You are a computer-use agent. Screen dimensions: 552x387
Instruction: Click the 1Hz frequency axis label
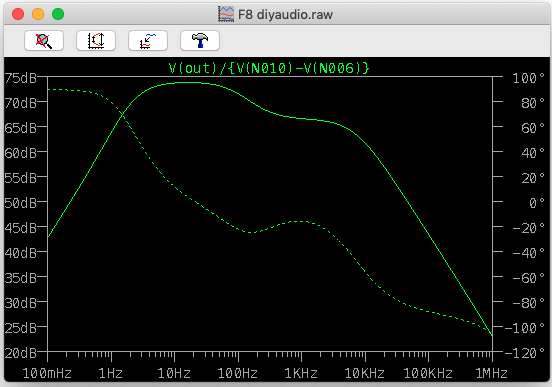111,373
